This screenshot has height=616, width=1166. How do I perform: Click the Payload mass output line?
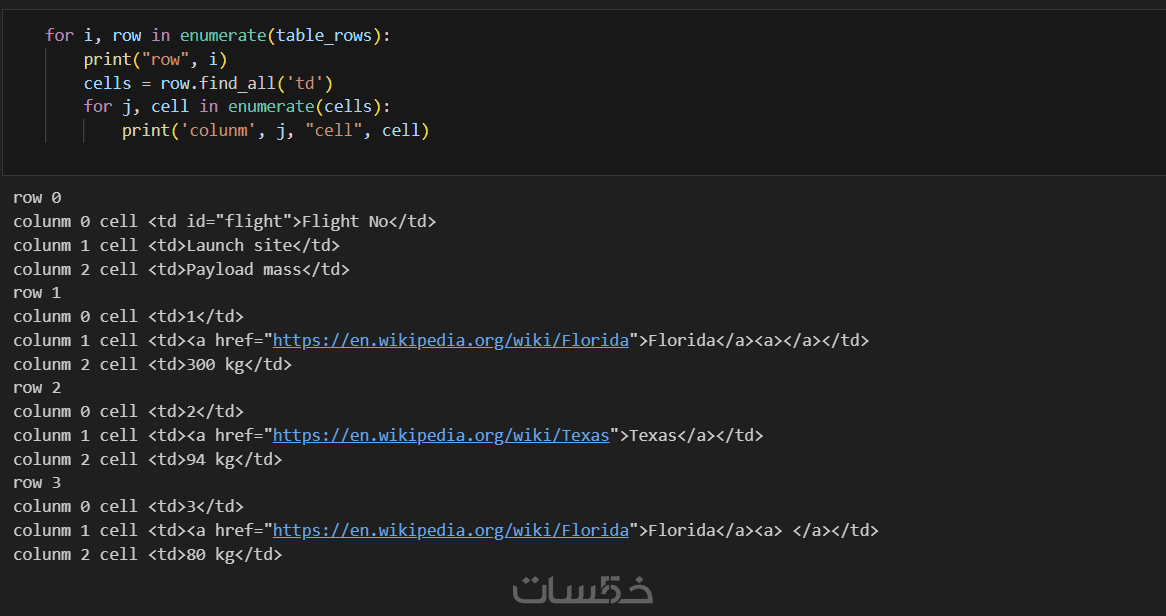click(x=181, y=269)
